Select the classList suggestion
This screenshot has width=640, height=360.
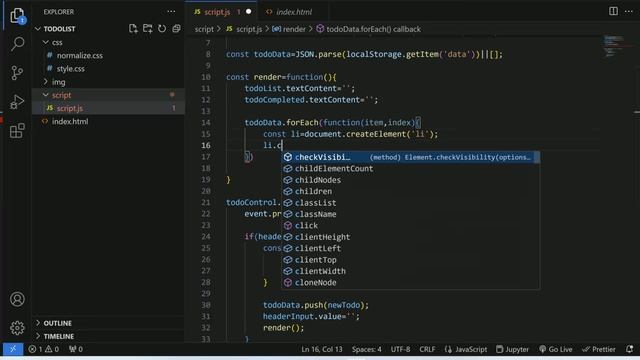(x=411, y=203)
